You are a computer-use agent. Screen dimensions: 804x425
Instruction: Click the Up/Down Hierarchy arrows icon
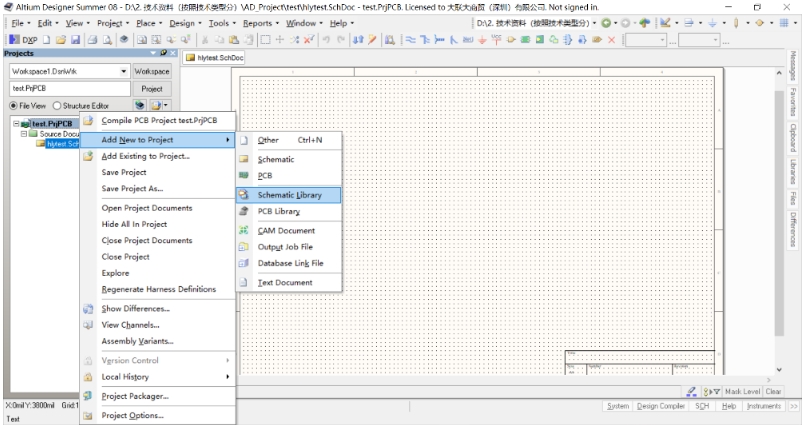(x=358, y=39)
